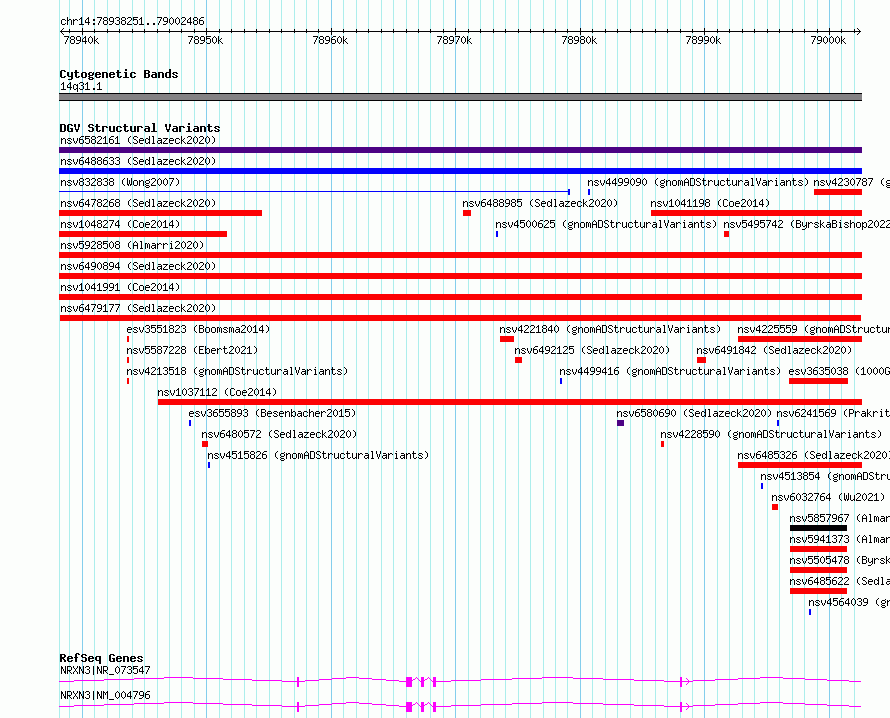Select the blue nsv6488633 variant bar
890x718 pixels.
coord(460,171)
